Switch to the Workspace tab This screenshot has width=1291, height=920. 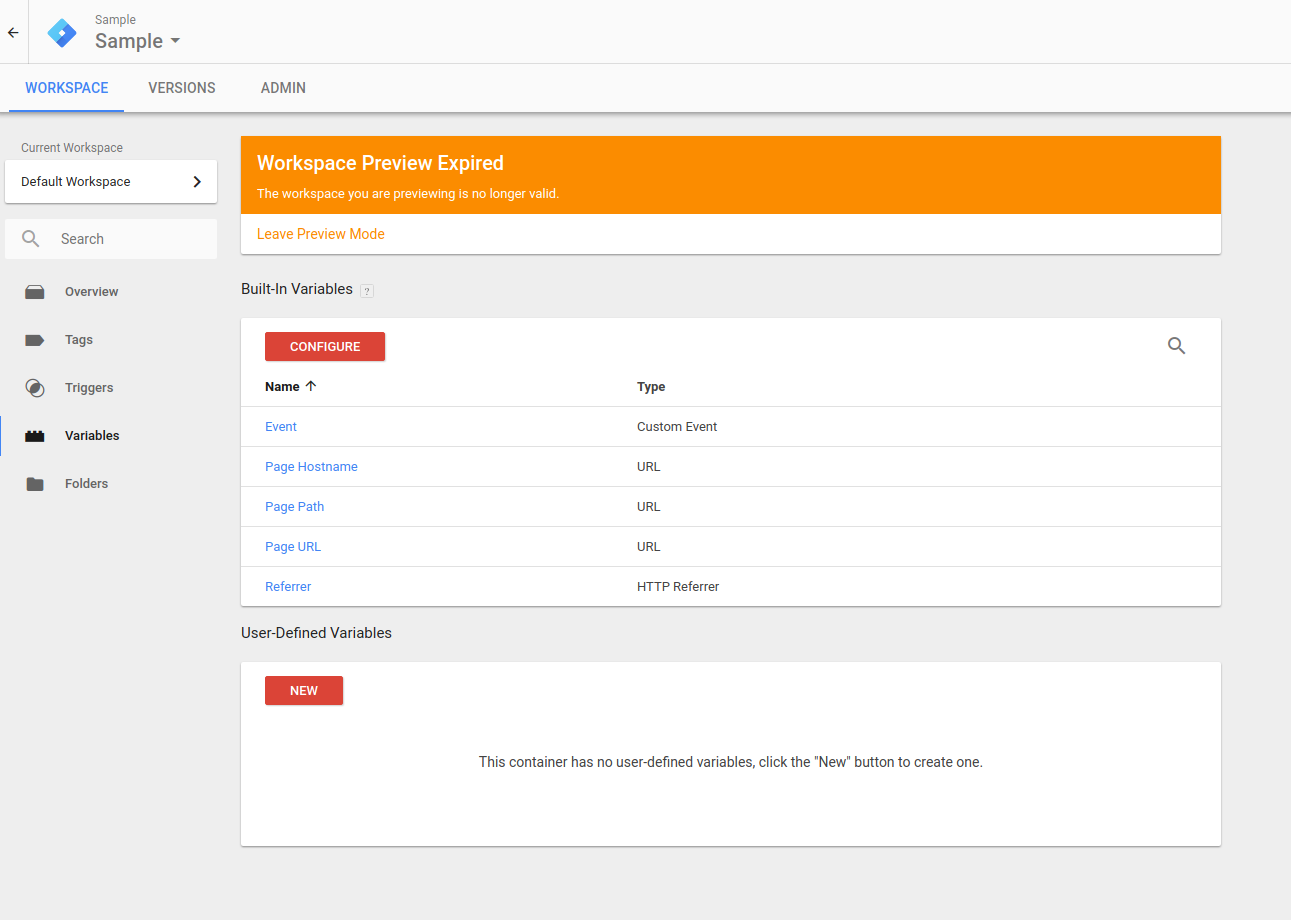coord(67,88)
